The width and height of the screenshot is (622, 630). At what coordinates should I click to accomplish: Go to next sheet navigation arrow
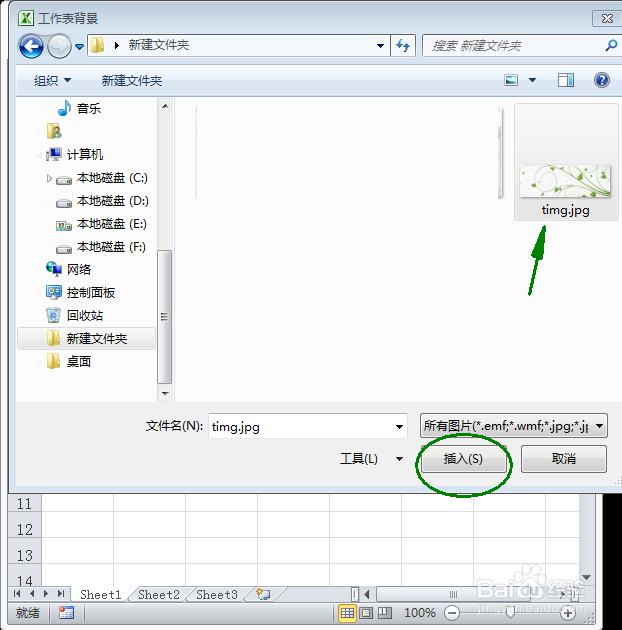[x=46, y=594]
